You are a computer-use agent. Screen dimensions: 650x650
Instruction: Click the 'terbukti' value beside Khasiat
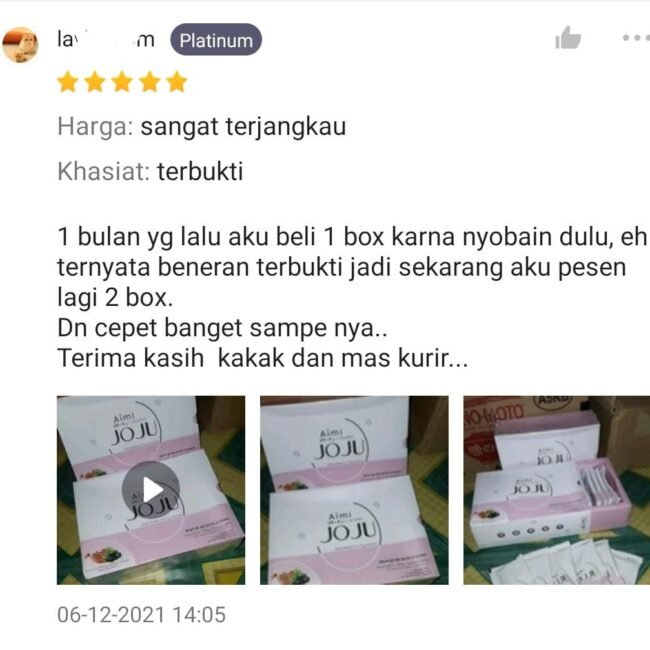click(x=200, y=171)
